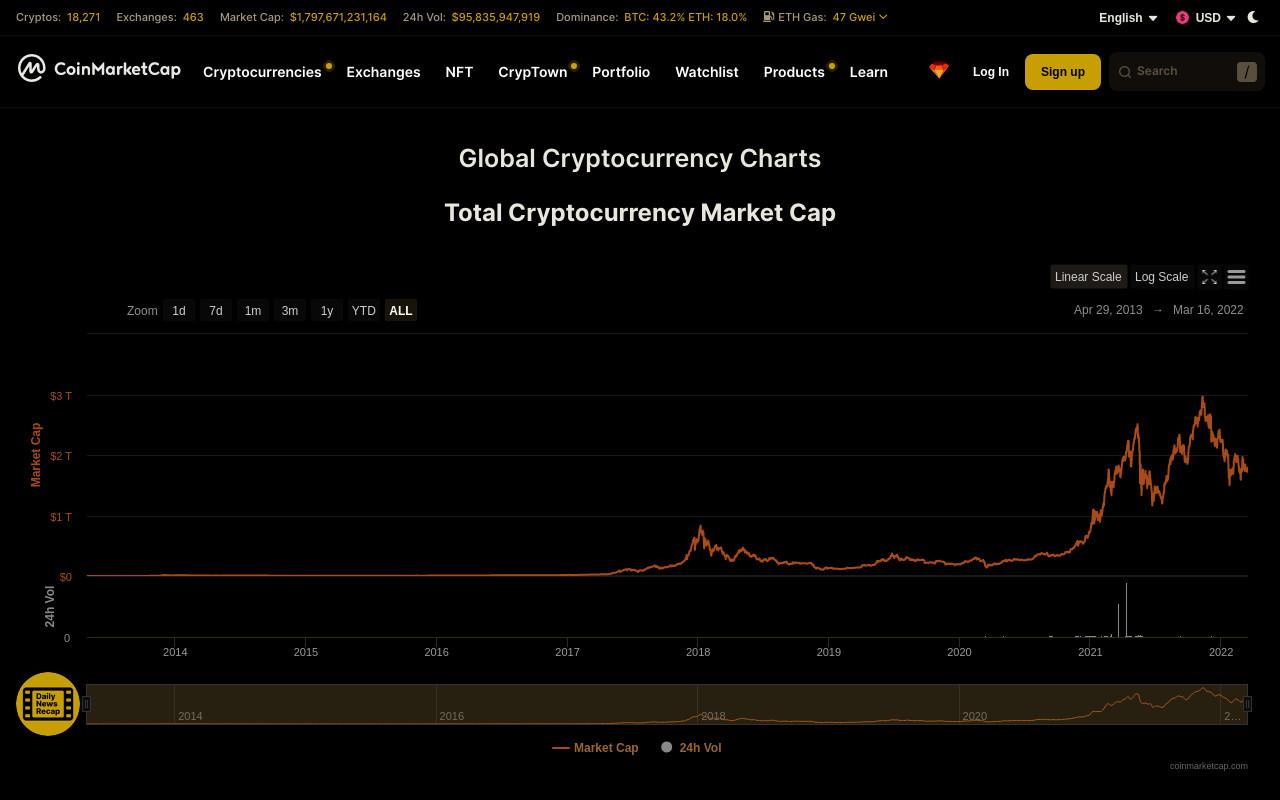Image resolution: width=1280 pixels, height=800 pixels.
Task: Click the slash shortcut badge in search
Action: click(1246, 72)
